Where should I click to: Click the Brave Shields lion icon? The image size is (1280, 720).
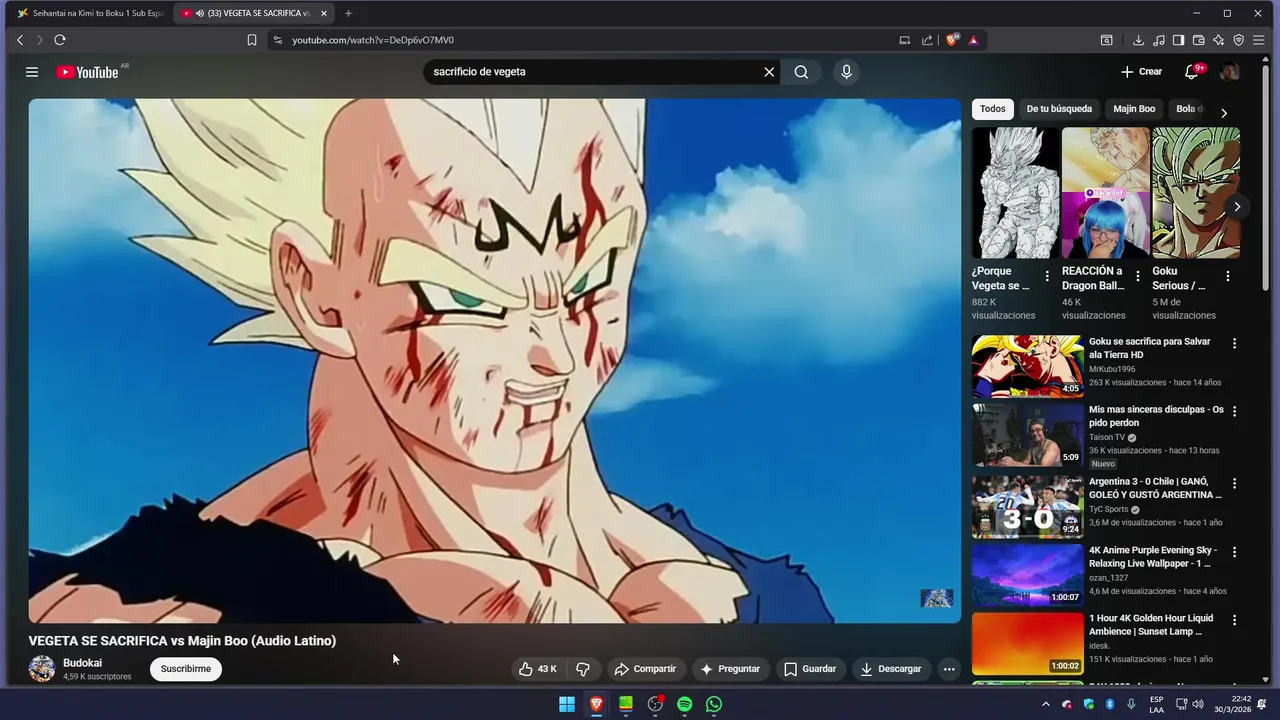(952, 40)
